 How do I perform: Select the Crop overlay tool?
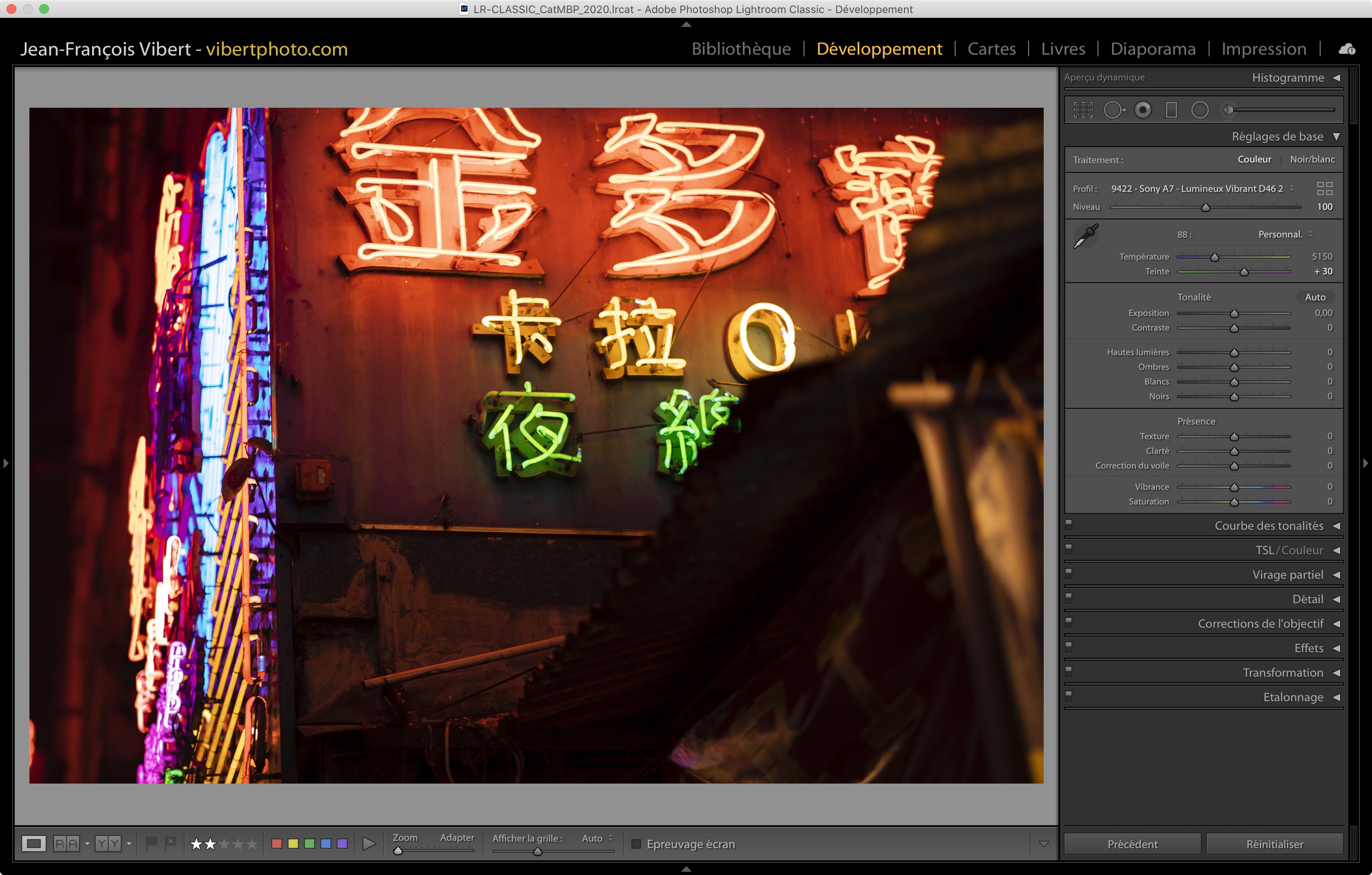click(x=1083, y=110)
